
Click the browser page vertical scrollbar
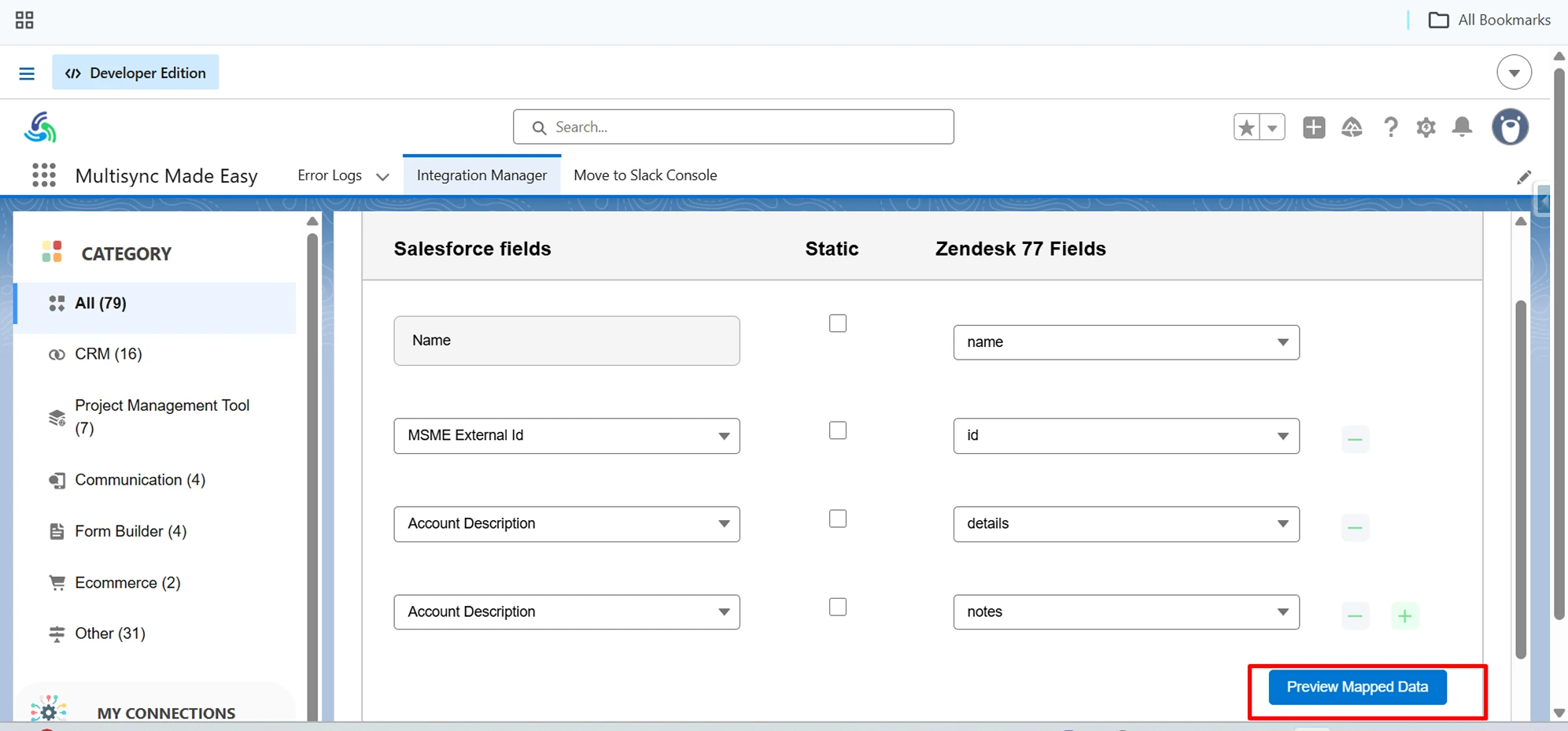pyautogui.click(x=1559, y=343)
